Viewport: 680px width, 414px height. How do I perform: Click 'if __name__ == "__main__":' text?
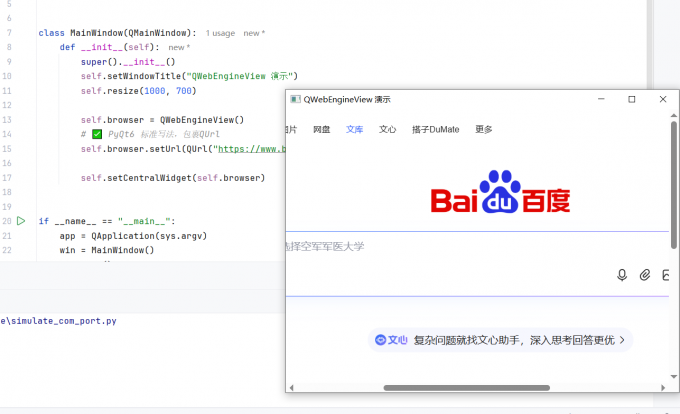tap(107, 221)
